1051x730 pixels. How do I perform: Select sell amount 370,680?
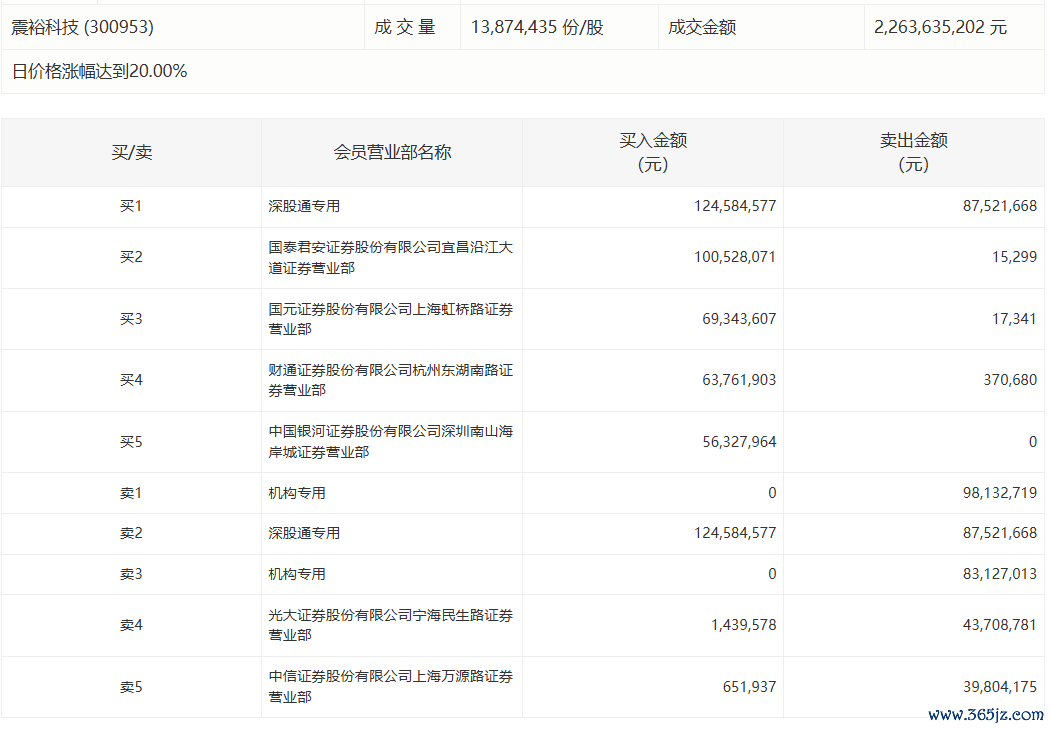1010,380
